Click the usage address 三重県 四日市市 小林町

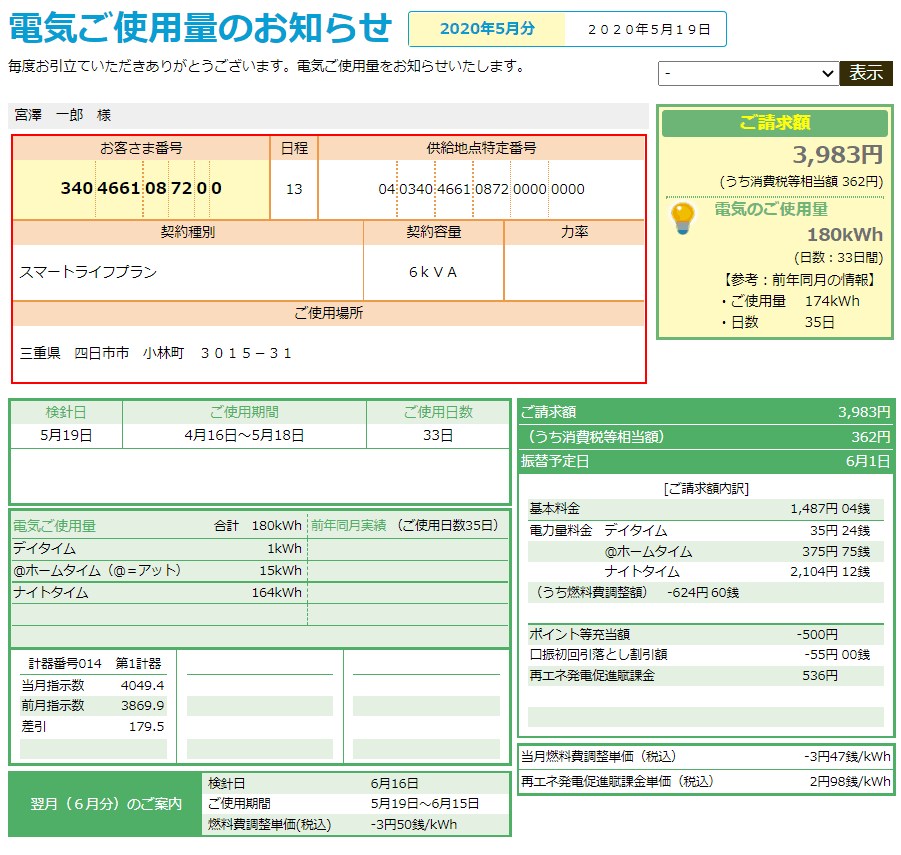coord(156,353)
